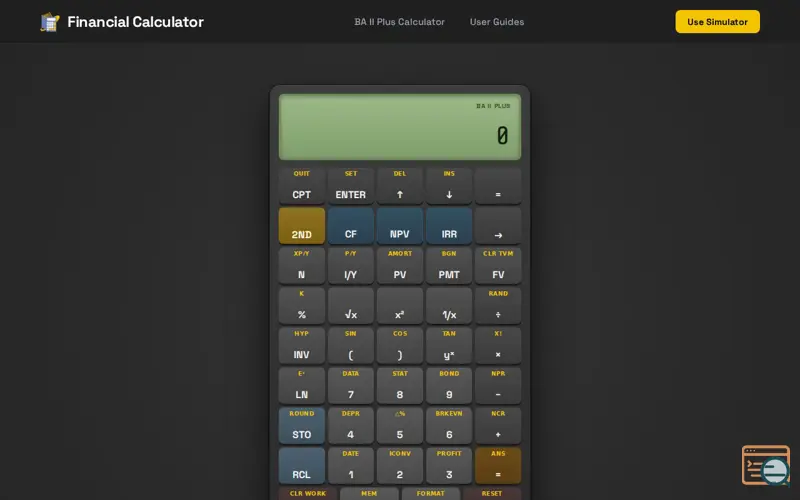The height and width of the screenshot is (500, 800).
Task: Tap the percent key
Action: coord(302,306)
